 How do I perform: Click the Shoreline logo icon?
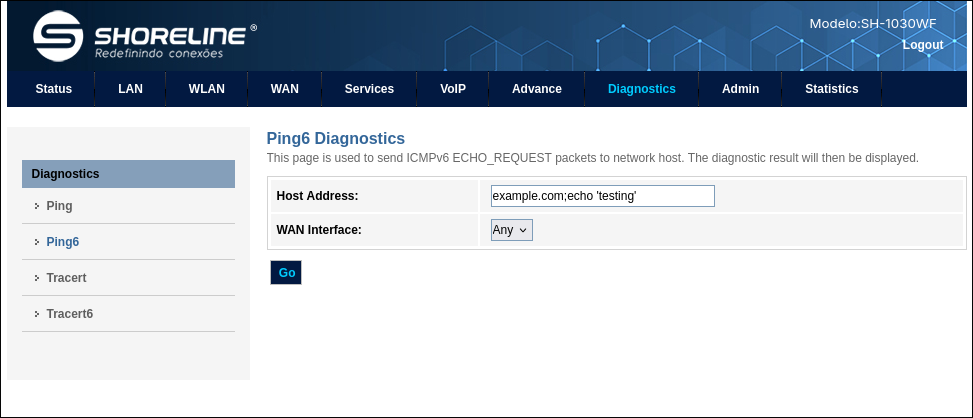click(58, 35)
